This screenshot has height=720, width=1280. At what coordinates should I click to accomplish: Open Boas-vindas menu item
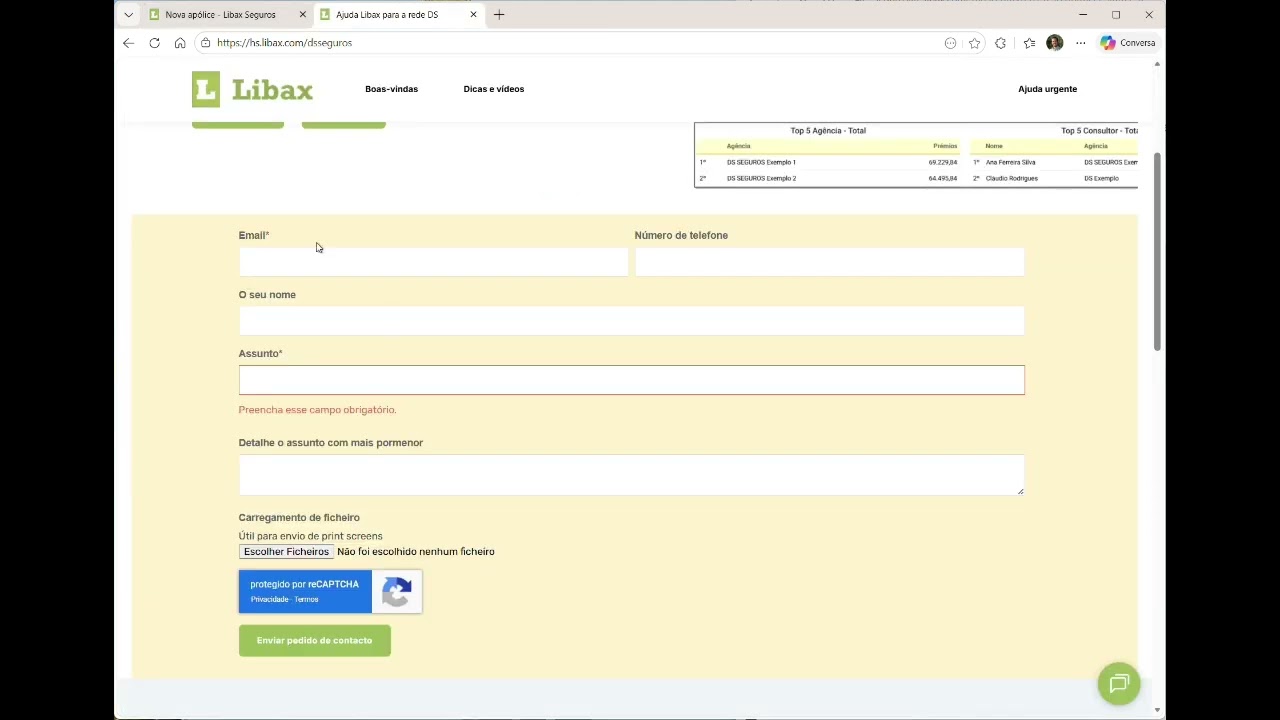pyautogui.click(x=391, y=89)
